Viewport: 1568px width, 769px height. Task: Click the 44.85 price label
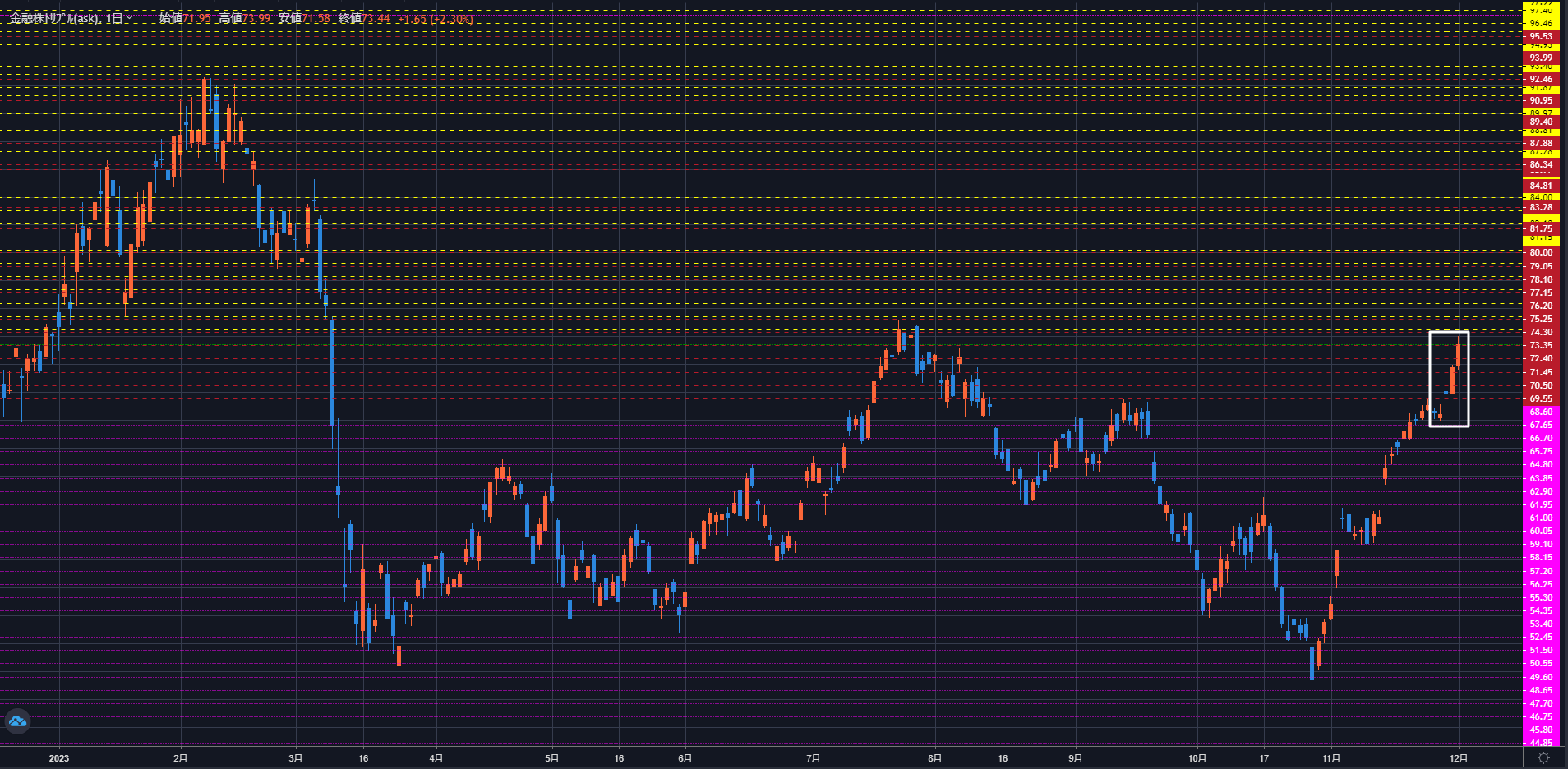[x=1541, y=743]
